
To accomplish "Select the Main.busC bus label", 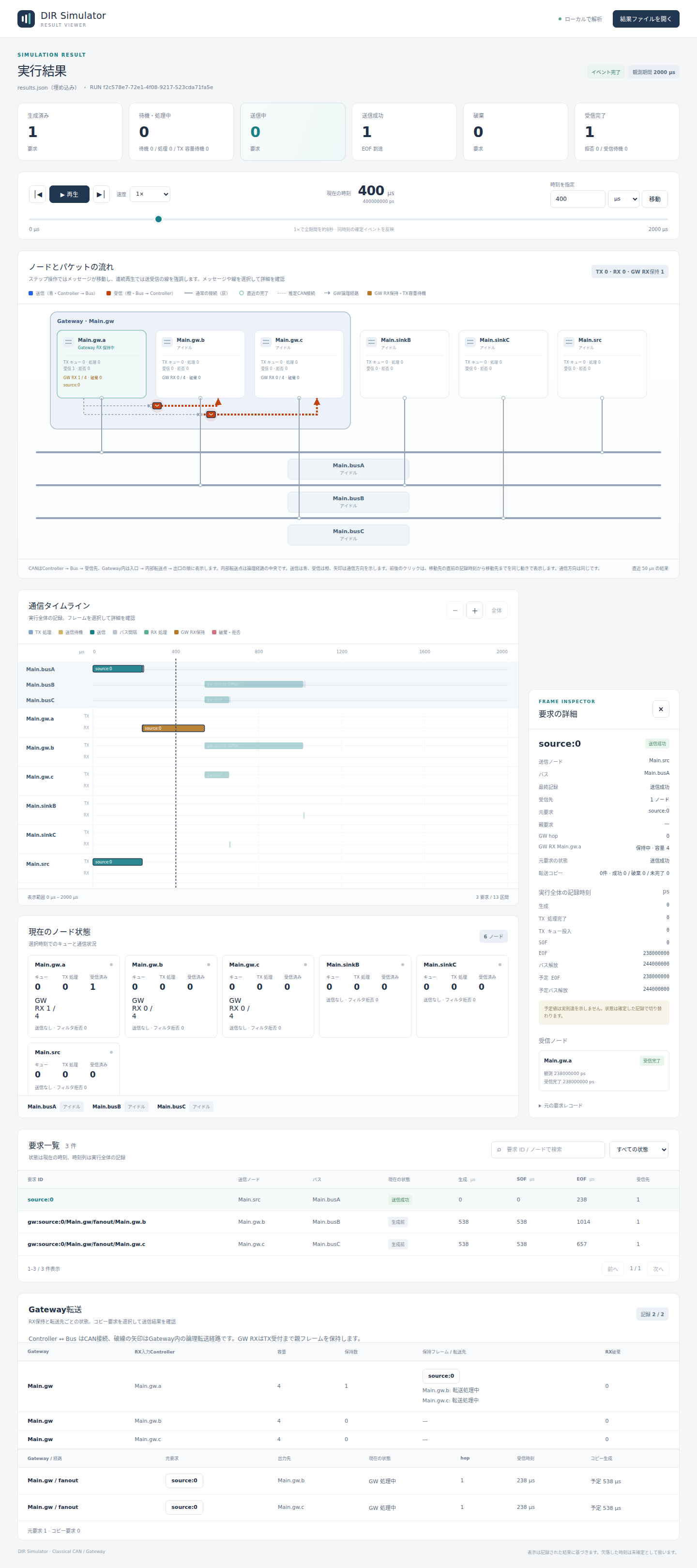I will (348, 535).
